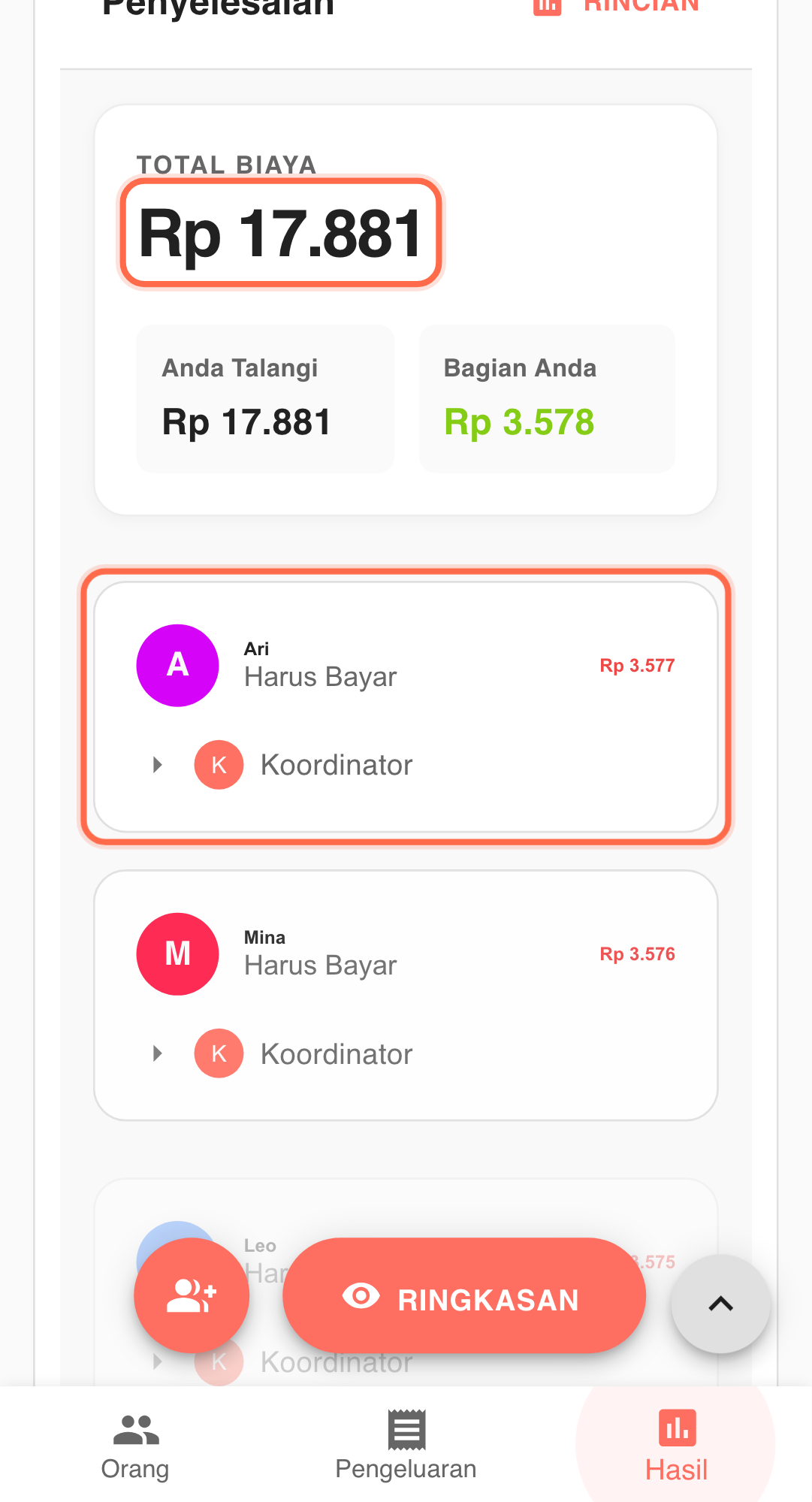Open the Pengeluaran tab

[406, 1446]
